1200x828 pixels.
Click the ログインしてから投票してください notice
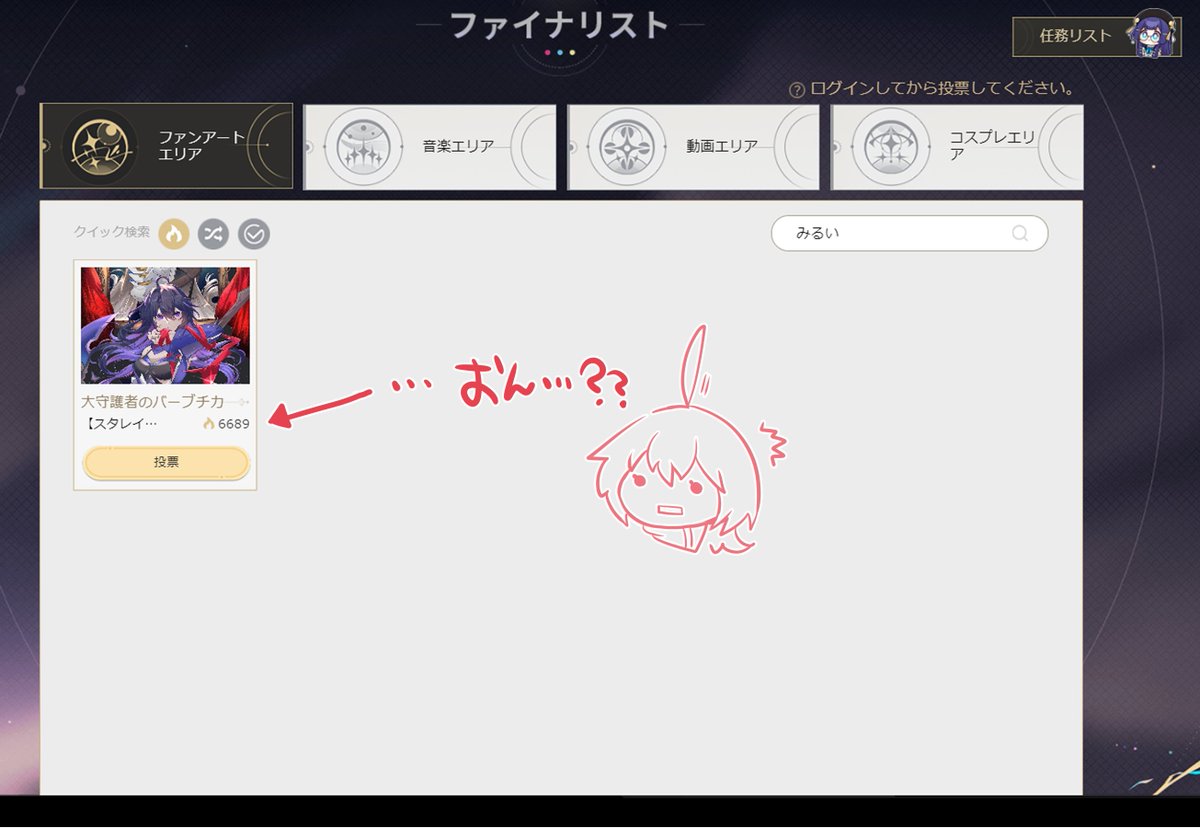coord(942,89)
